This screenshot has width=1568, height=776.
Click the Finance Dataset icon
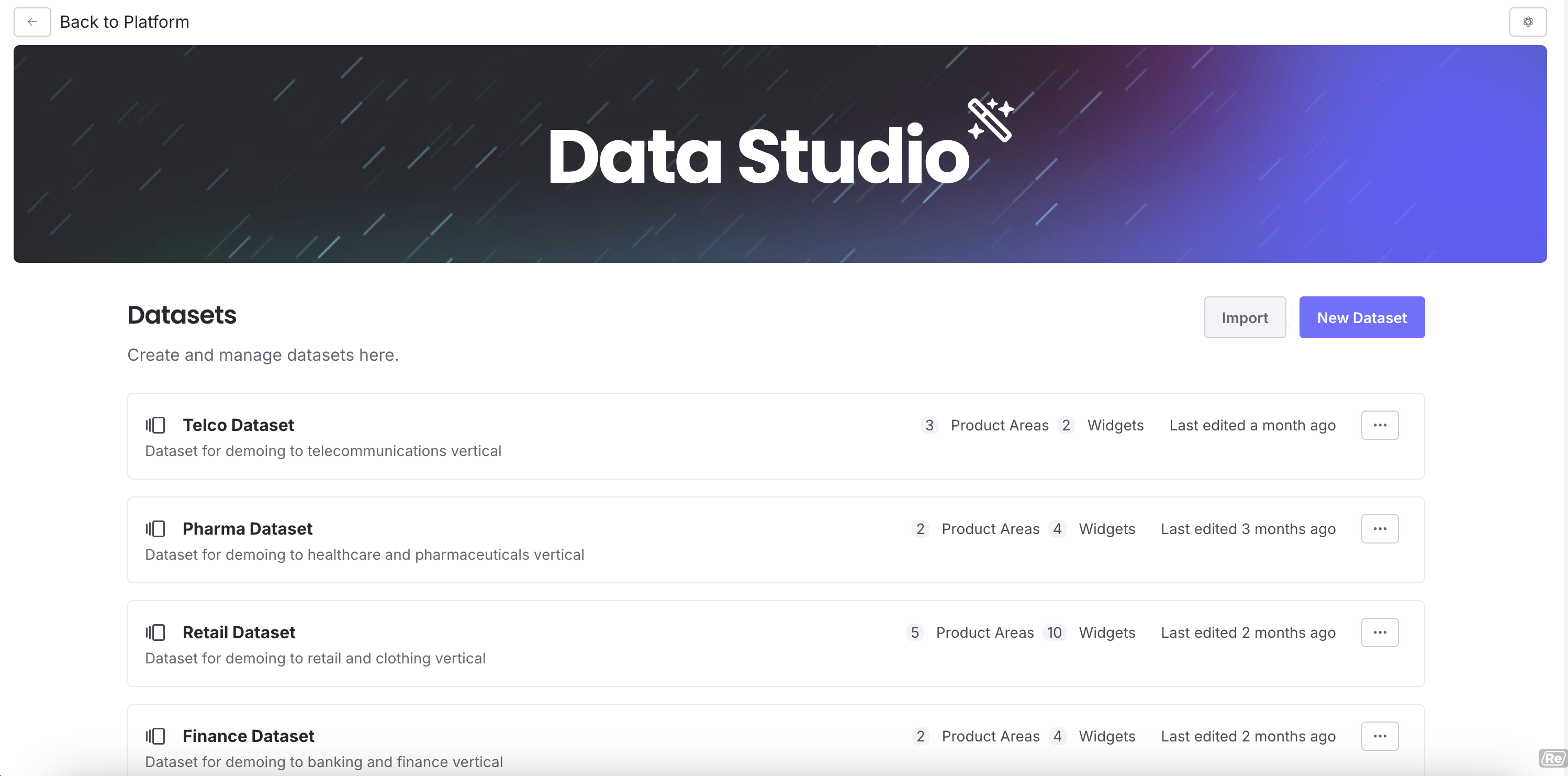click(156, 736)
